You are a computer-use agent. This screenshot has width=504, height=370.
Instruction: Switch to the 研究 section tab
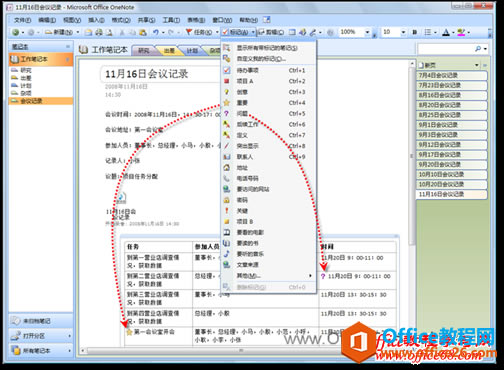click(144, 50)
